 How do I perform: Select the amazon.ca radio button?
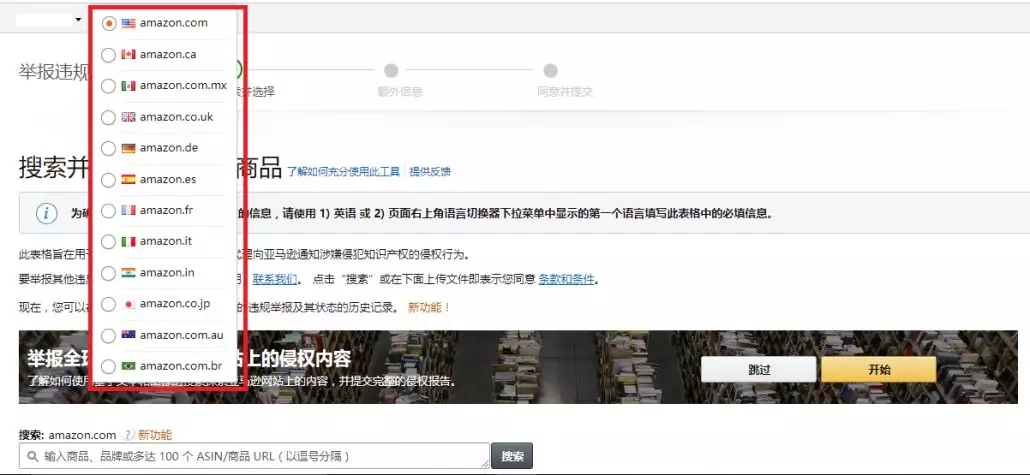[109, 55]
